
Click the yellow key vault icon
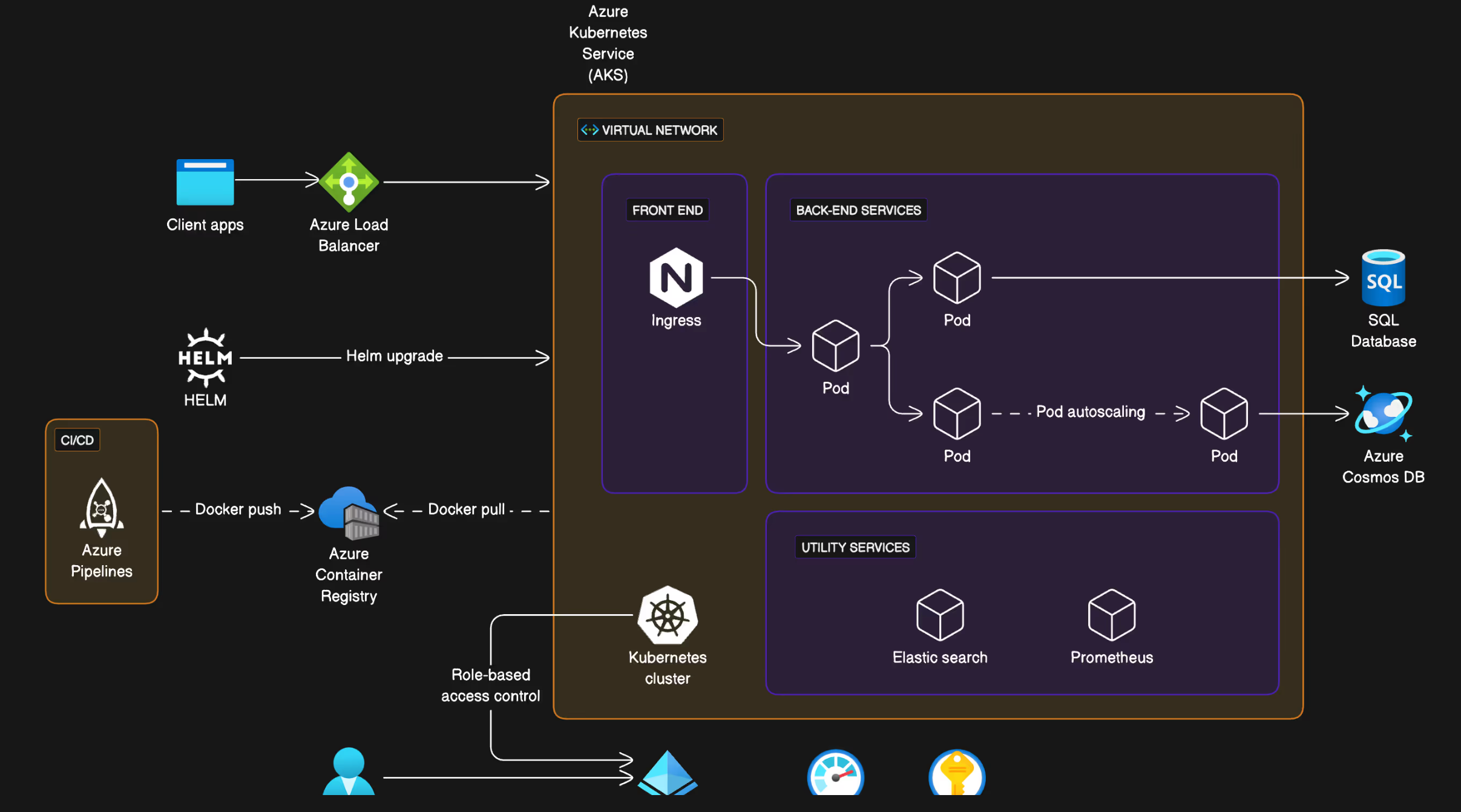click(957, 772)
